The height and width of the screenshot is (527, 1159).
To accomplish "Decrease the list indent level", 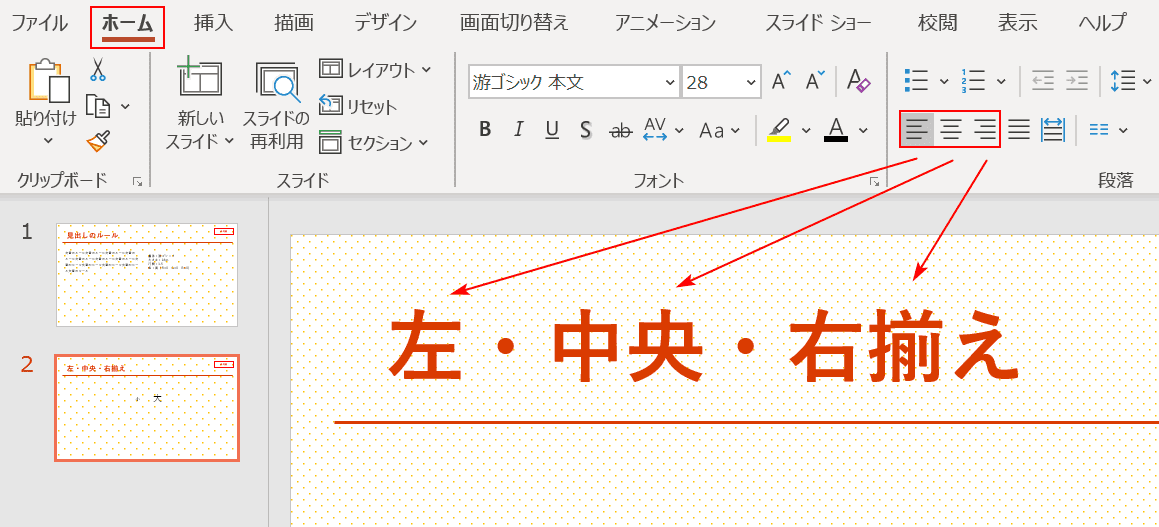I will pos(1042,81).
